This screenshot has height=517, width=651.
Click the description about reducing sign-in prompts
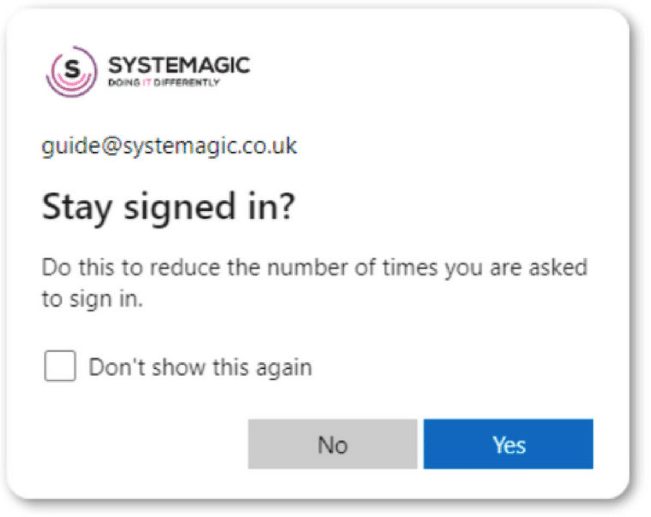(x=315, y=283)
